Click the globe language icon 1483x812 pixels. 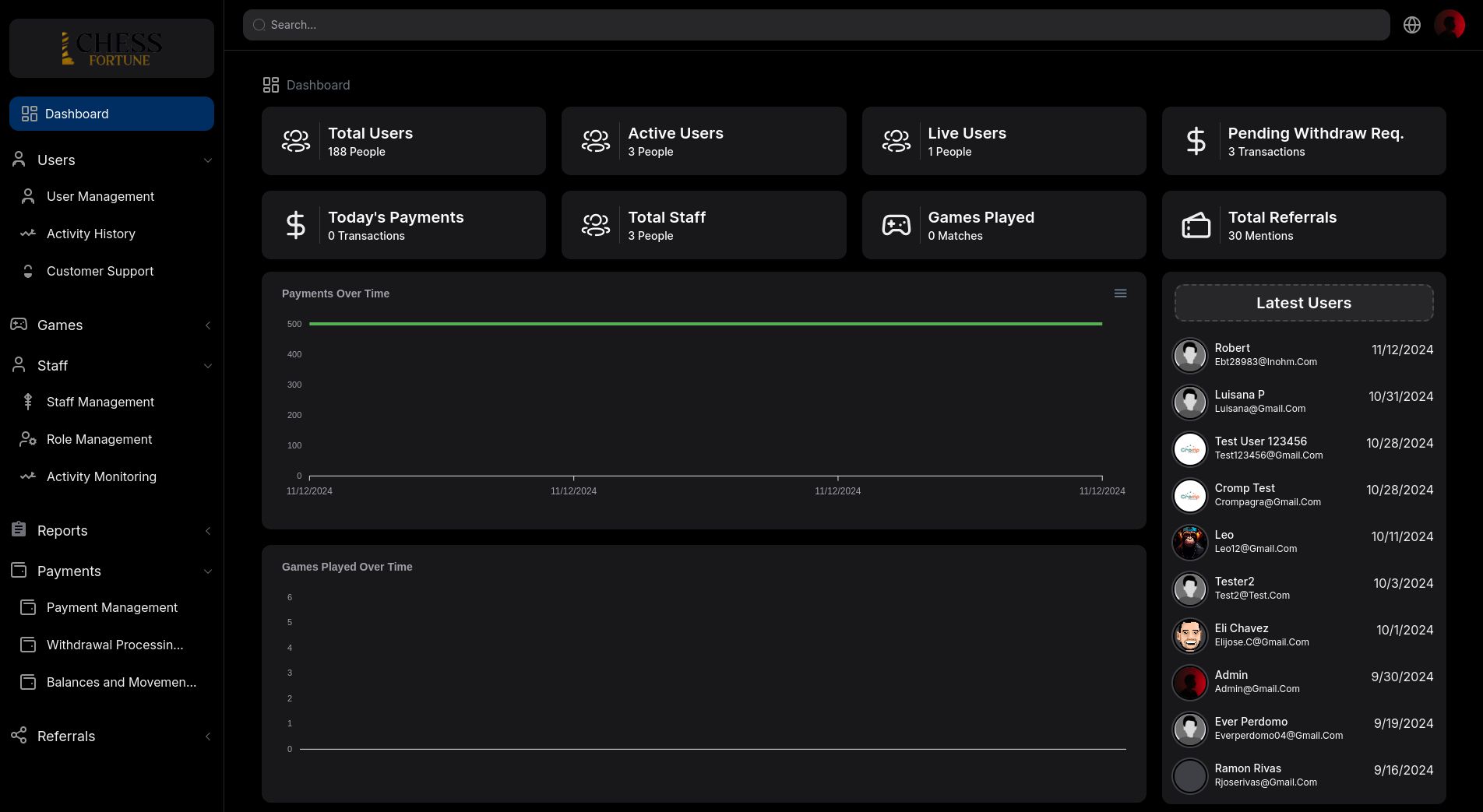click(x=1412, y=25)
